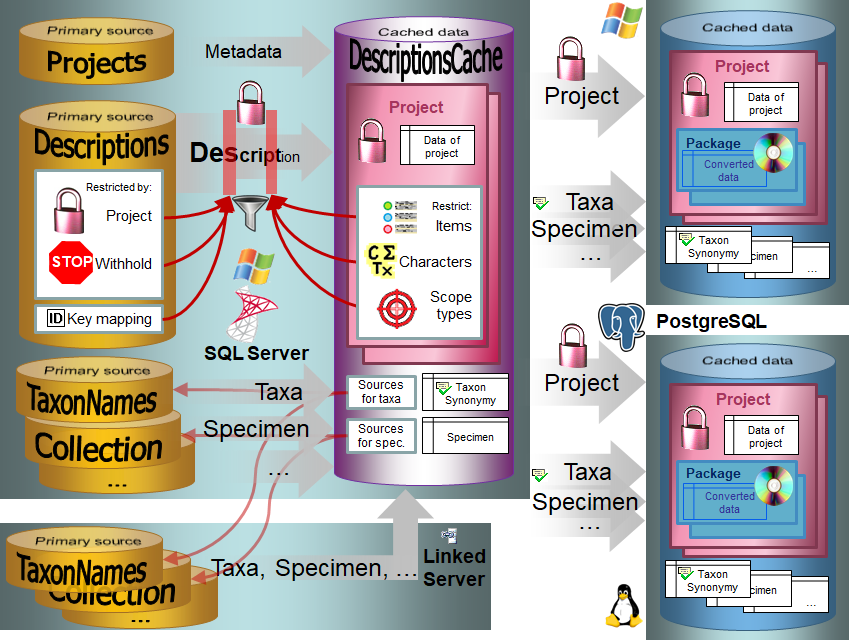Click the Metadata arrow label

coord(243,51)
